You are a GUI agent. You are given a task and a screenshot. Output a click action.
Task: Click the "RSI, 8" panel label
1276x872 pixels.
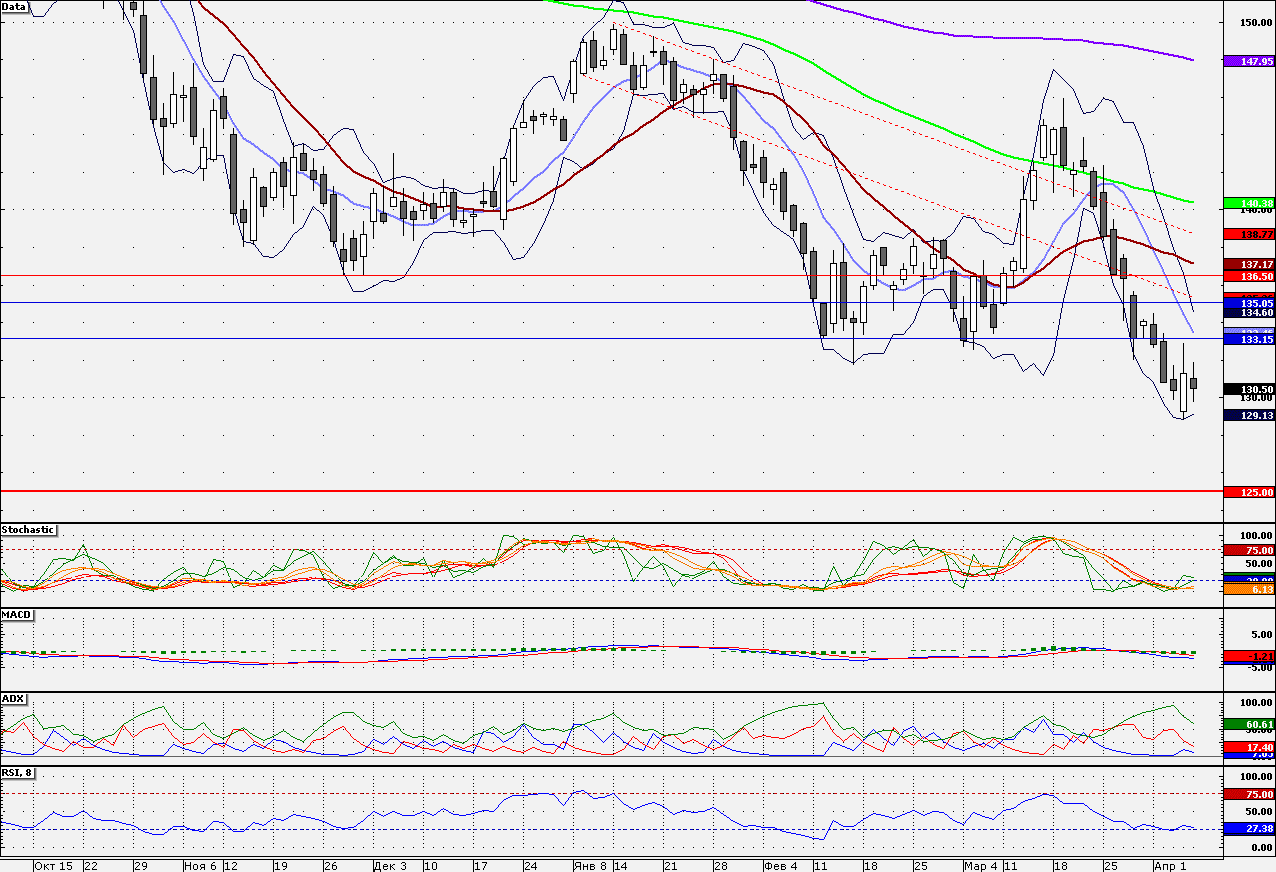pos(20,772)
